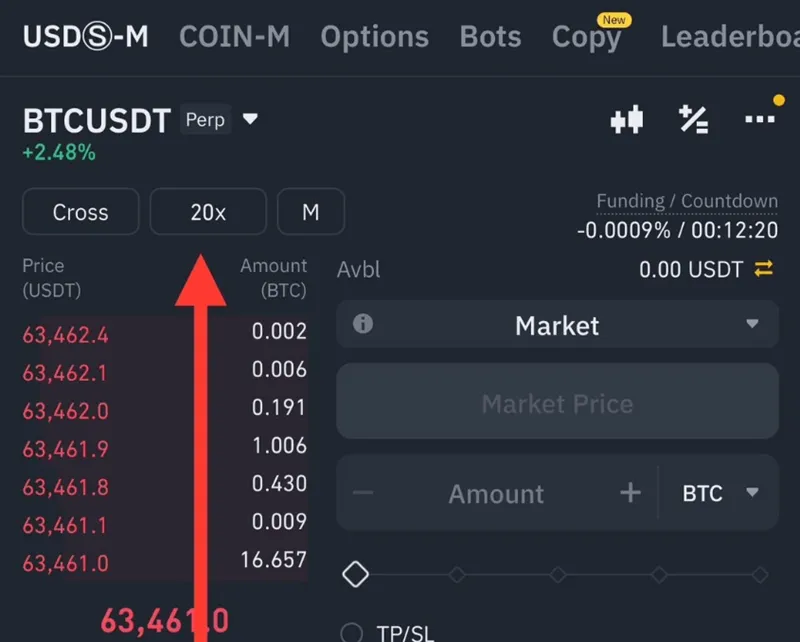Expand the BTCUSDT pair selector arrow
This screenshot has height=642, width=800.
(x=251, y=120)
